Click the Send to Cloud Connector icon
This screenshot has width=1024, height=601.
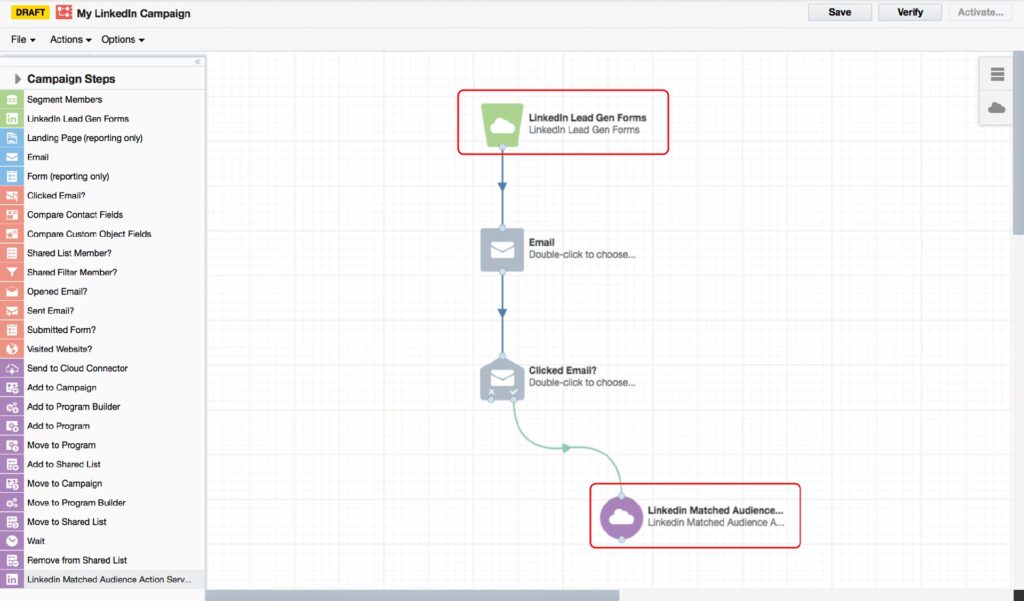[12, 368]
